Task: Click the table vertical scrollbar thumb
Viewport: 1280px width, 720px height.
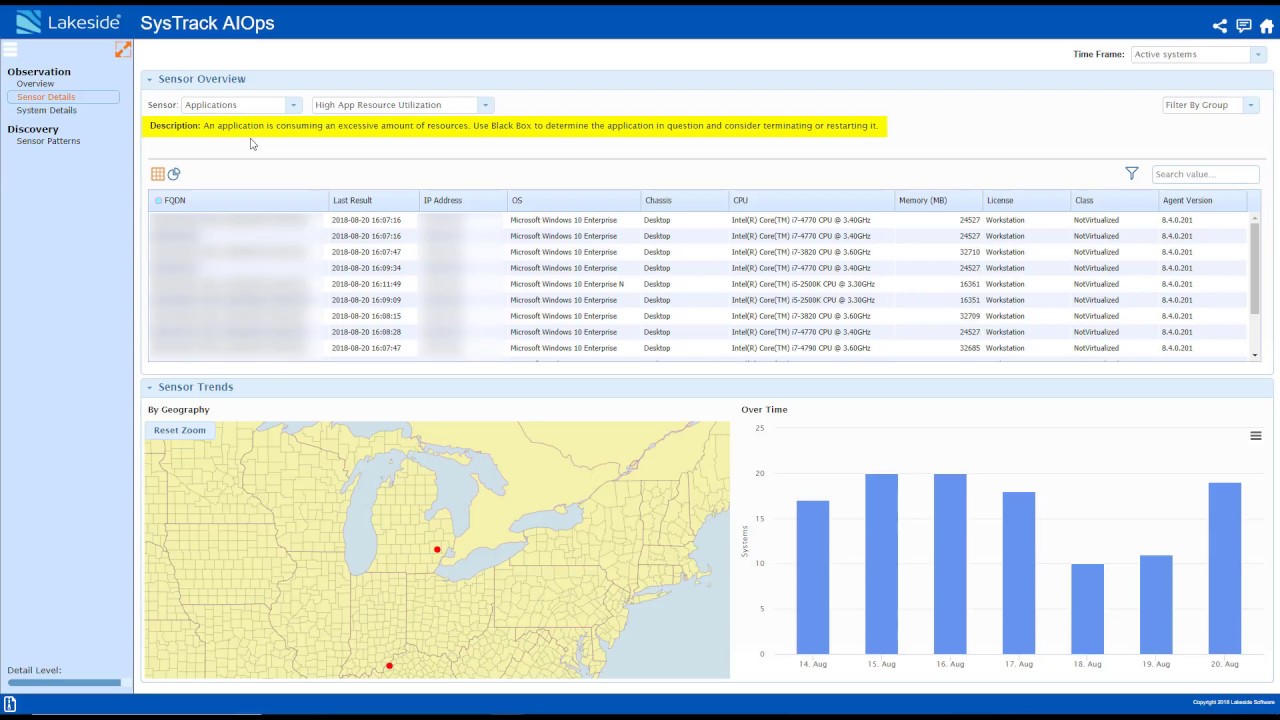Action: [1255, 268]
